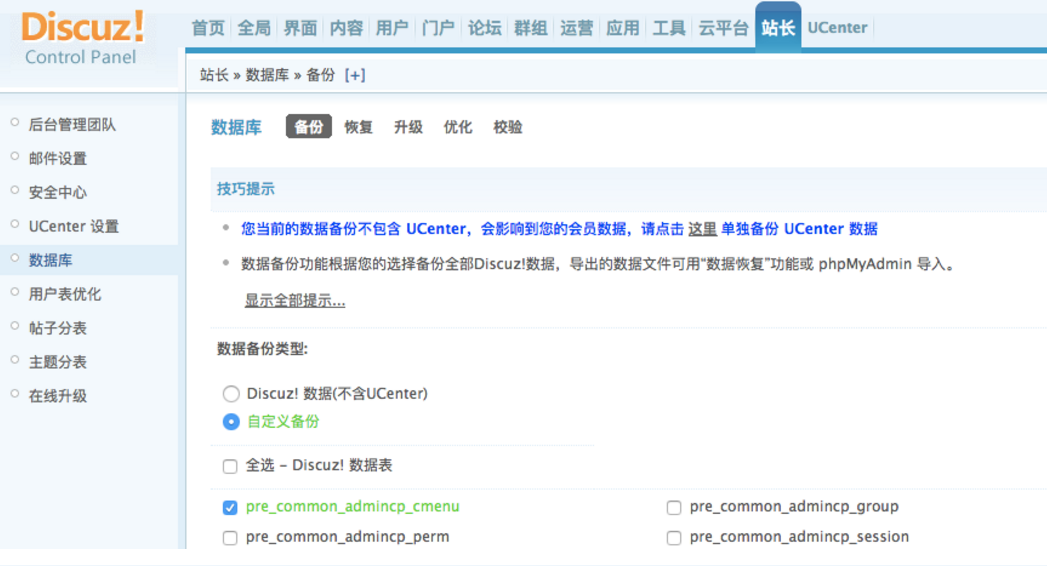
Task: Go to 帖子分表 in sidebar
Action: (x=57, y=328)
